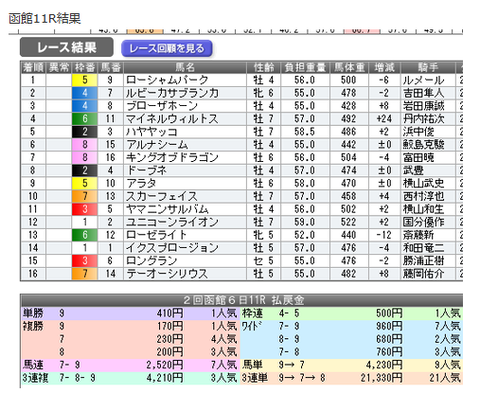This screenshot has height=393, width=480.
Task: Click the 増減 column header
Action: point(384,68)
